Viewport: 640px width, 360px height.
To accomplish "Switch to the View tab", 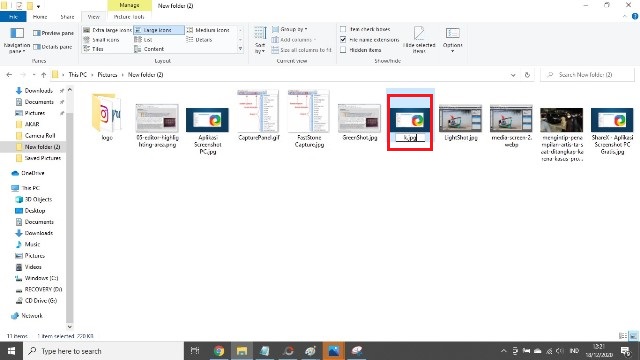I will [x=93, y=17].
